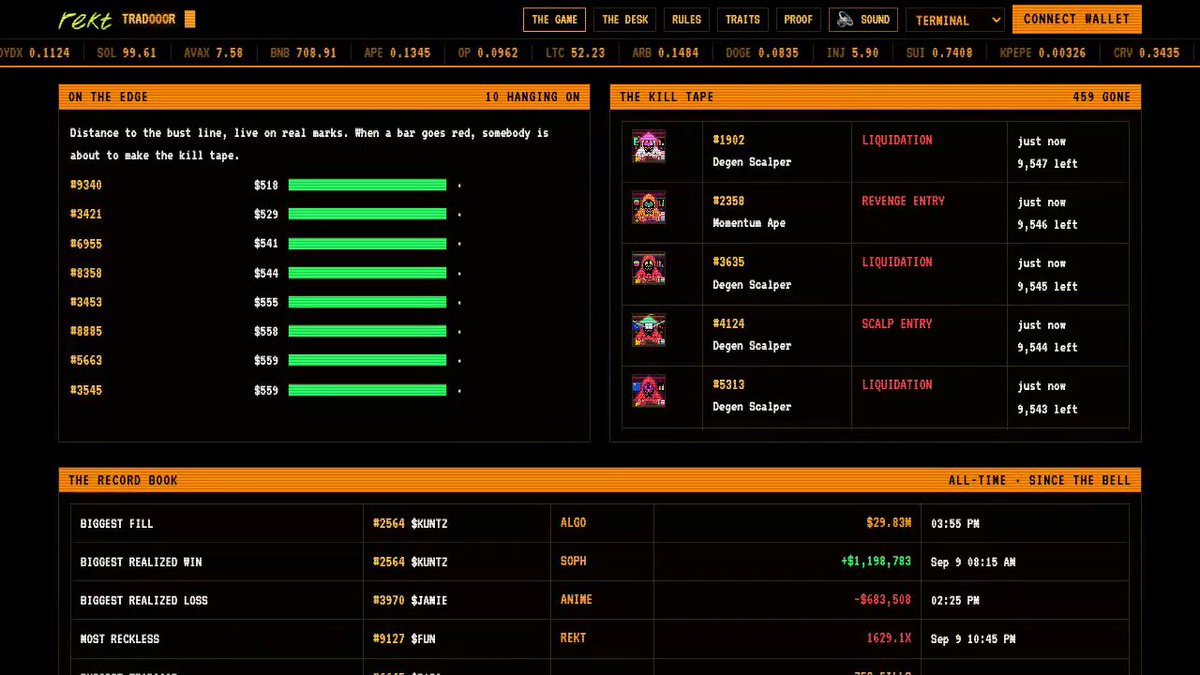This screenshot has height=675, width=1200.
Task: Click the green bar for trader #3545
Action: 367,390
